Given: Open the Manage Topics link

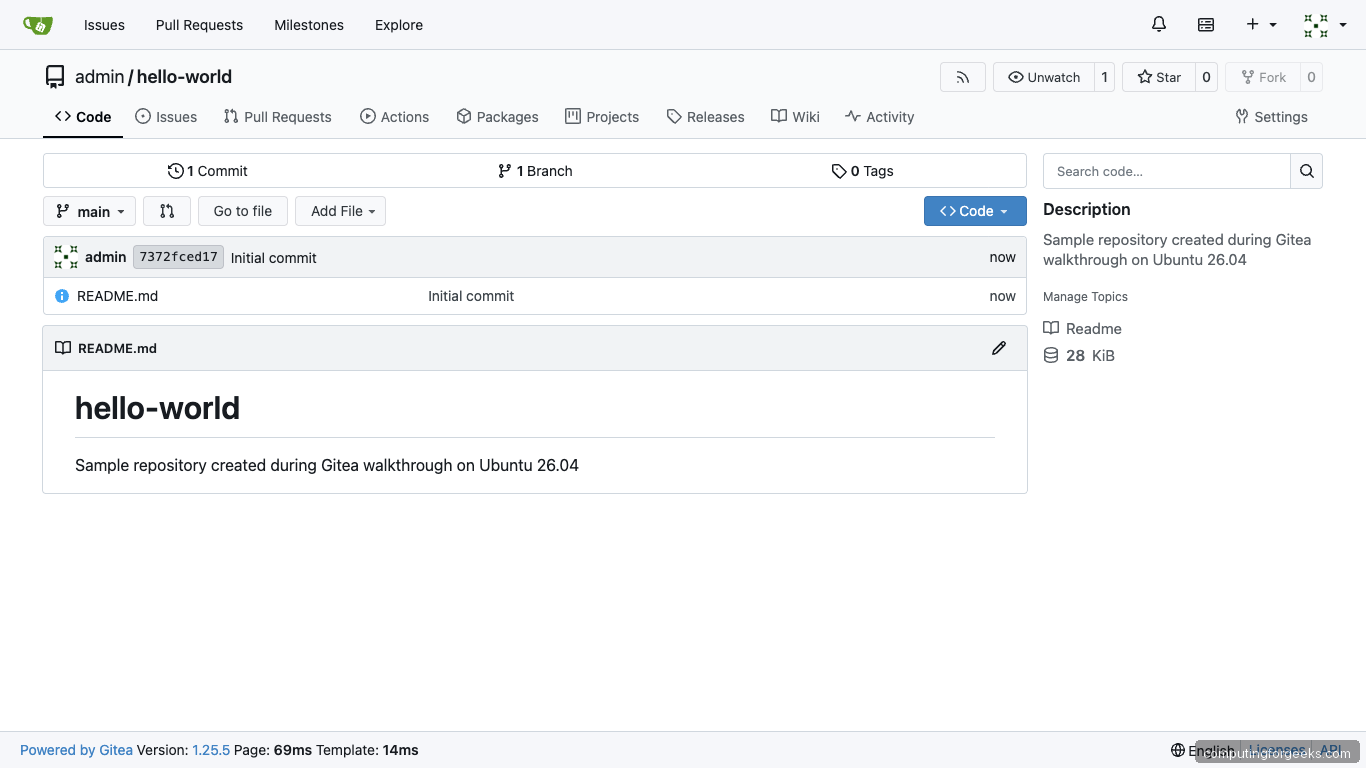Looking at the screenshot, I should [1085, 297].
